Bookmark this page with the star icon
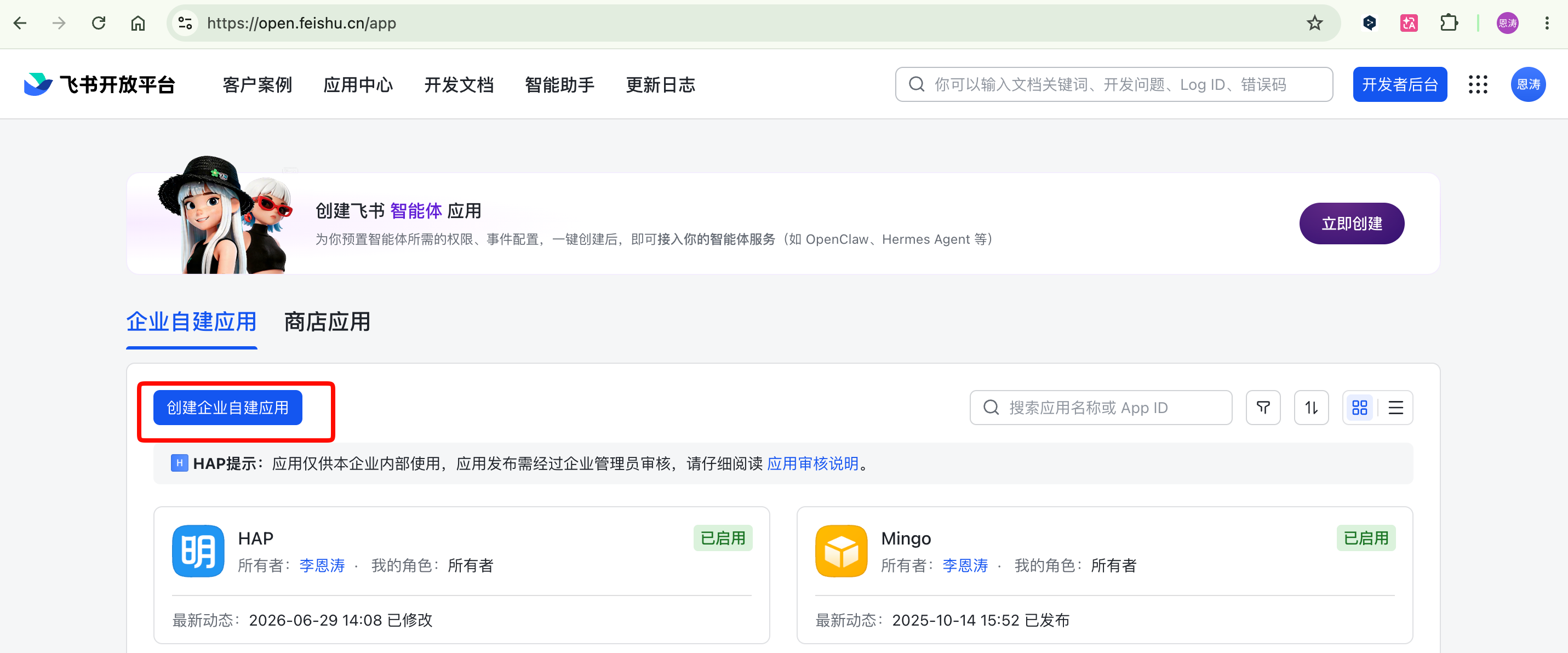The image size is (1568, 653). point(1315,23)
